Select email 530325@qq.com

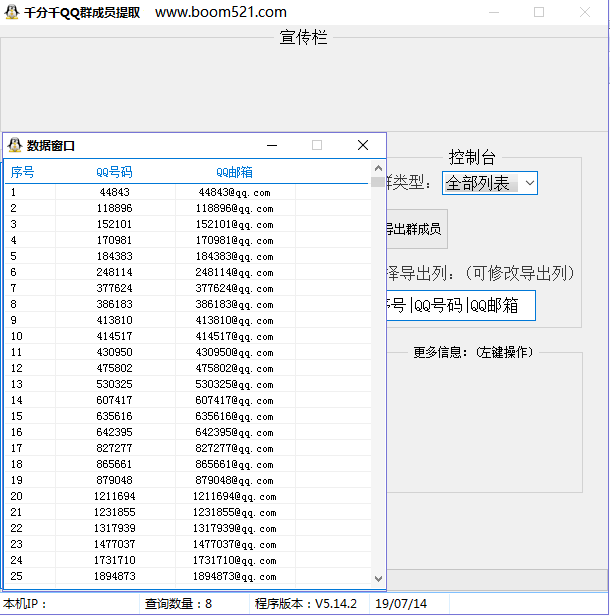click(234, 384)
